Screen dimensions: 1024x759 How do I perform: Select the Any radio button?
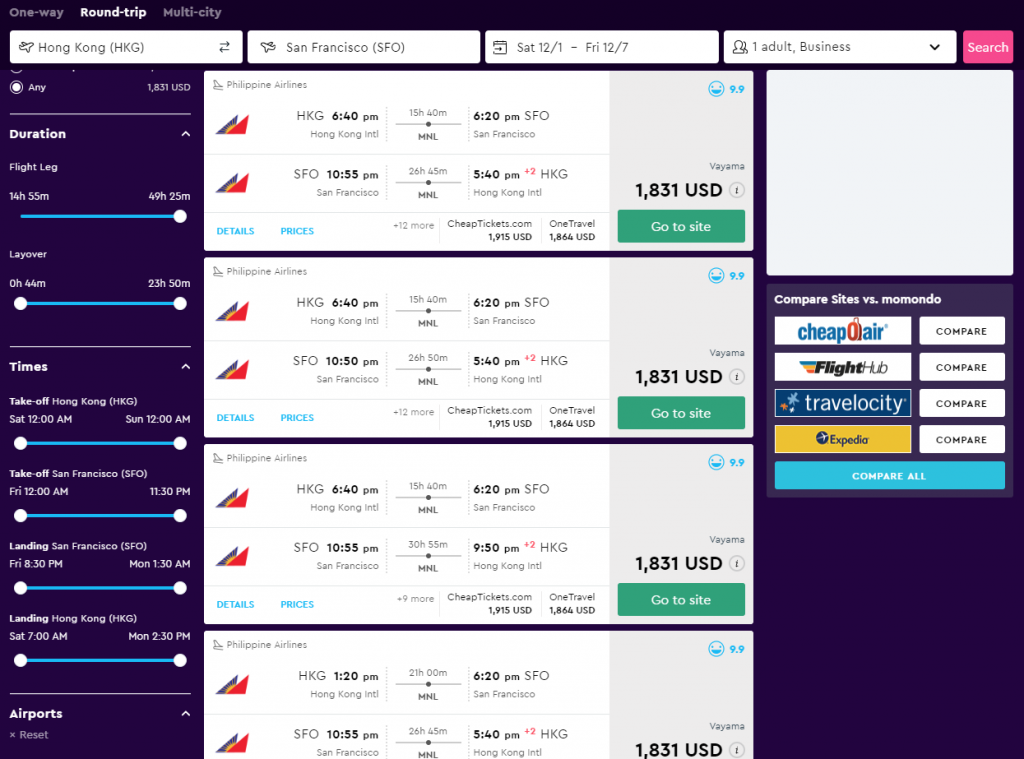pyautogui.click(x=16, y=87)
